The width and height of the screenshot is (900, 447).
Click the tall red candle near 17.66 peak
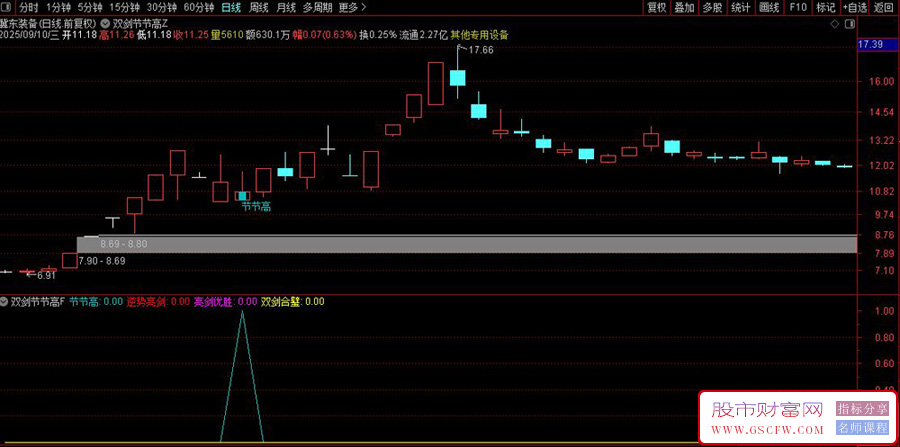click(436, 84)
